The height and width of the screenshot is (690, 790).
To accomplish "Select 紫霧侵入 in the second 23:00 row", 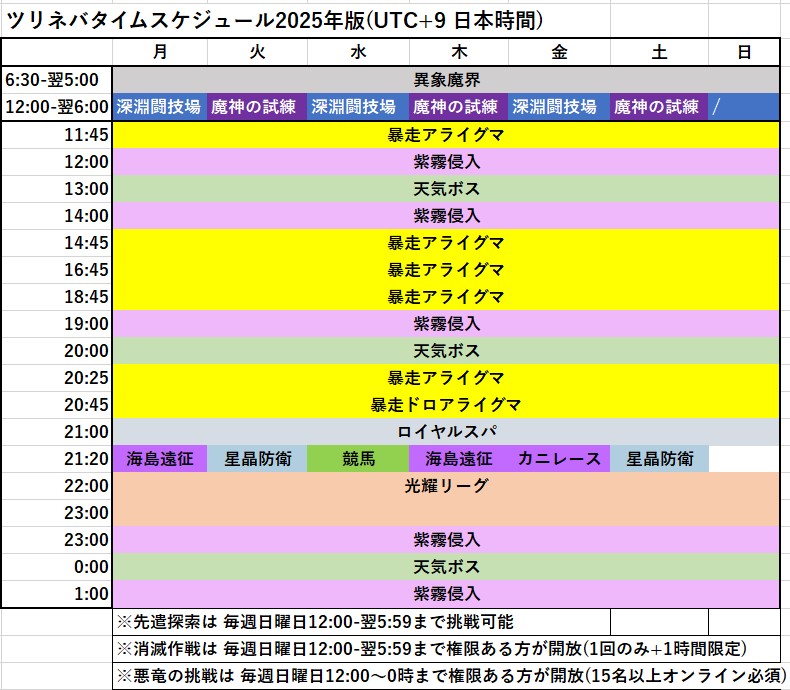I will pos(446,540).
